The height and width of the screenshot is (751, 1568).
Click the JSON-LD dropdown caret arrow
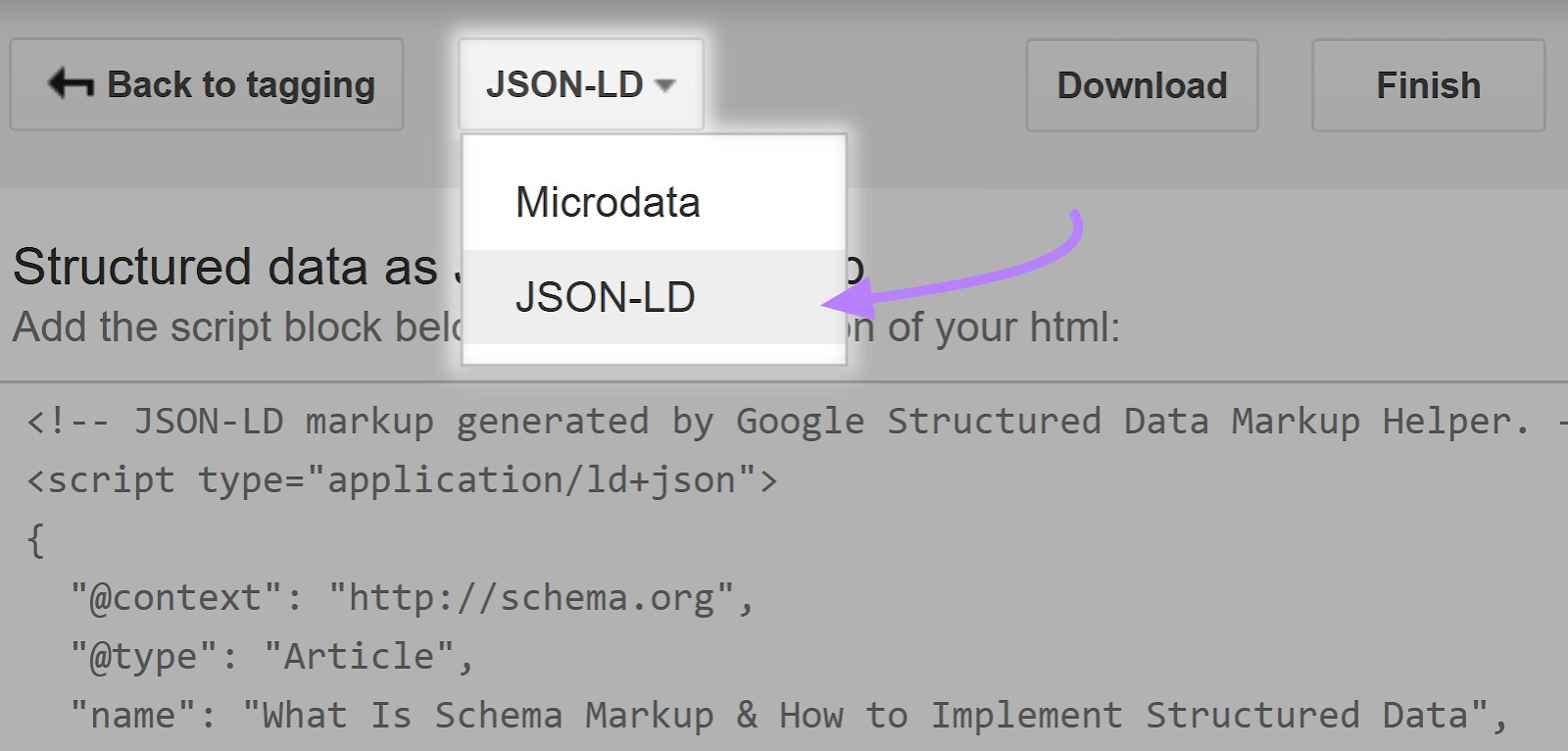click(665, 85)
